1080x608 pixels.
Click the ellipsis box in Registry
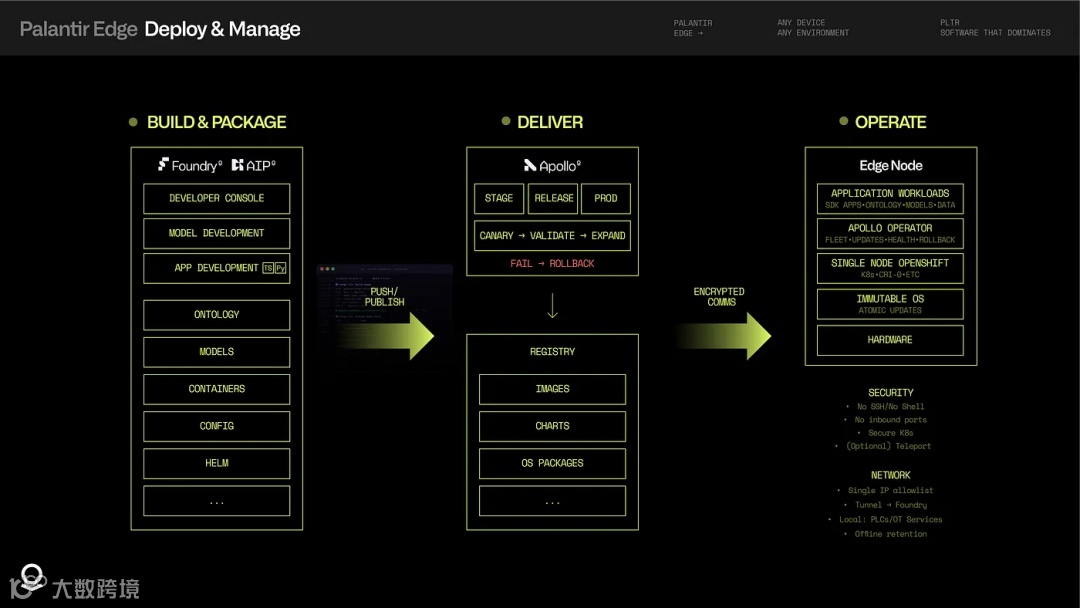coord(552,501)
